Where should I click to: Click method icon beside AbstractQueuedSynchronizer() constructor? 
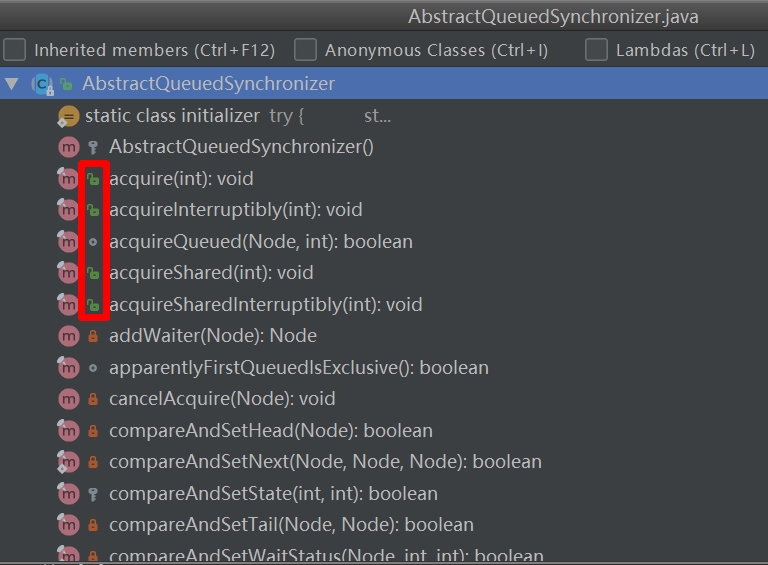tap(68, 147)
